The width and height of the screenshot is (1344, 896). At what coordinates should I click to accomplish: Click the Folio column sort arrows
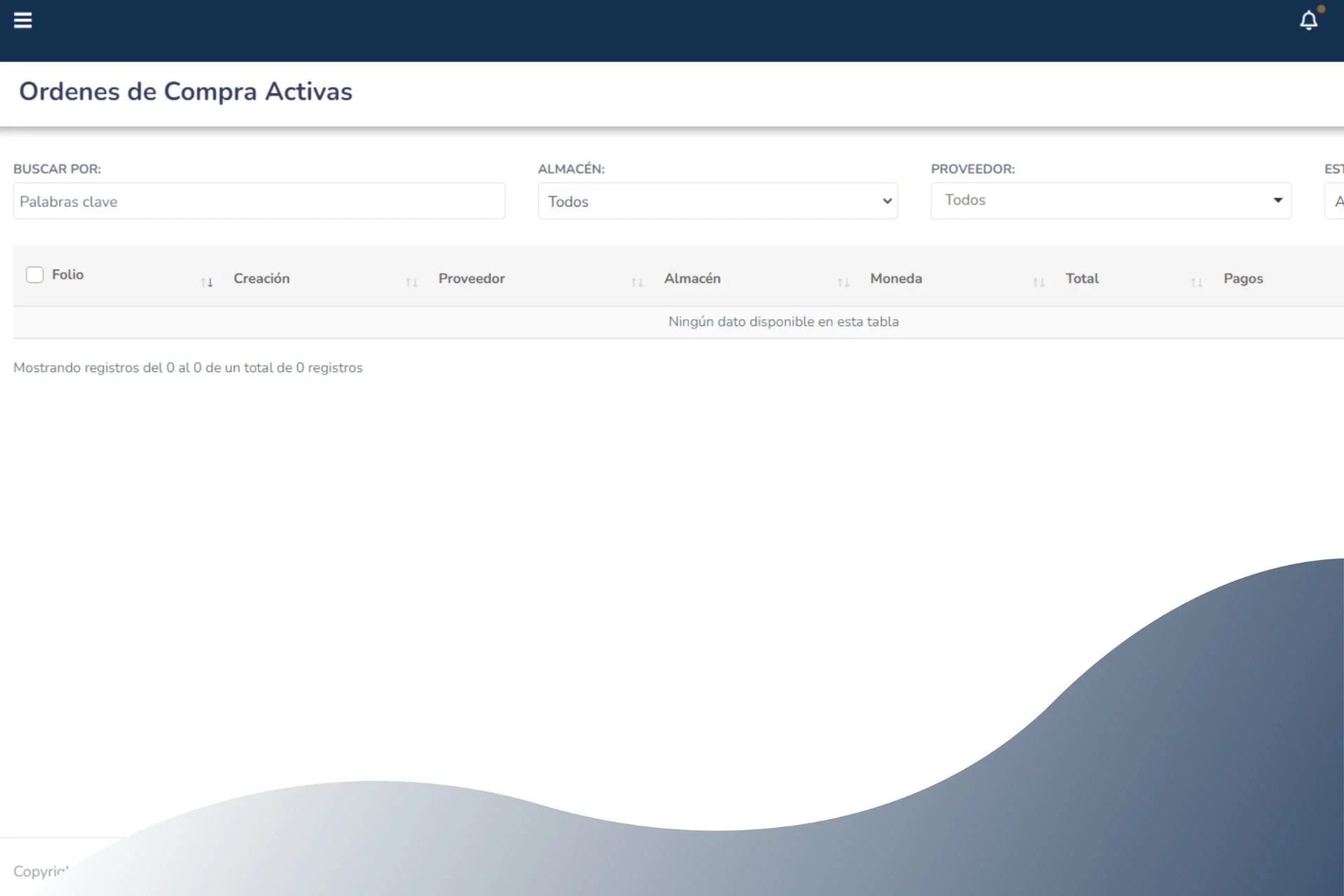(206, 282)
